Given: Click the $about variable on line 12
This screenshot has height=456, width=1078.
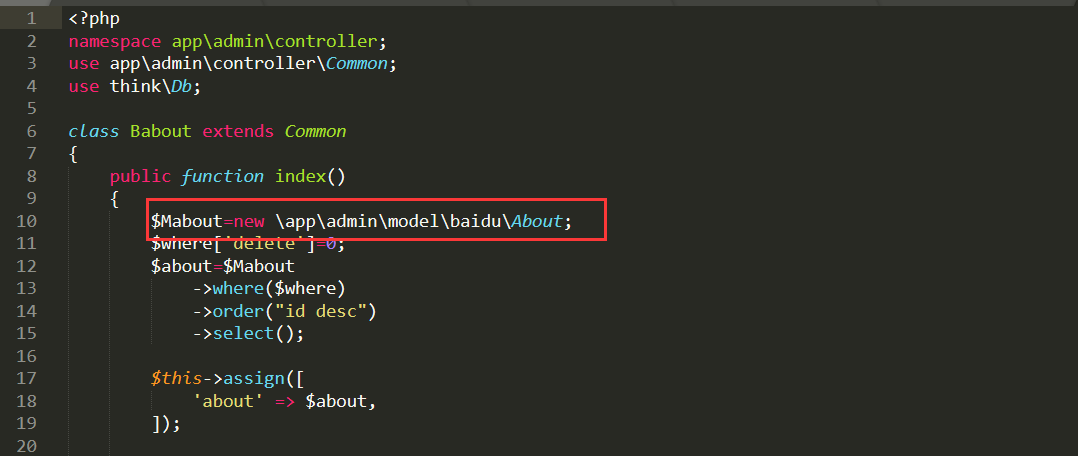Looking at the screenshot, I should coord(182,265).
